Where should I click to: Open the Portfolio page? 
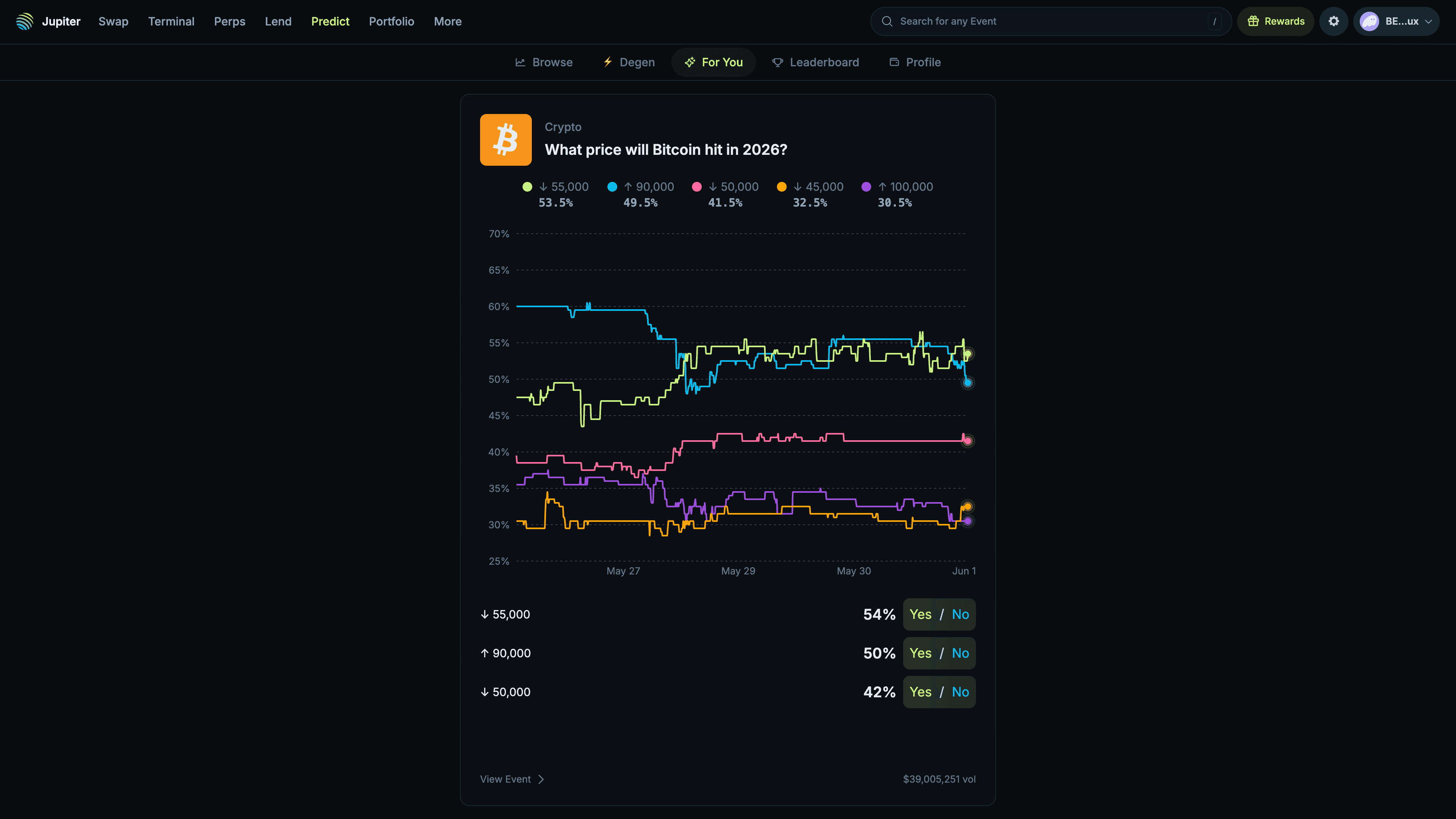click(392, 21)
